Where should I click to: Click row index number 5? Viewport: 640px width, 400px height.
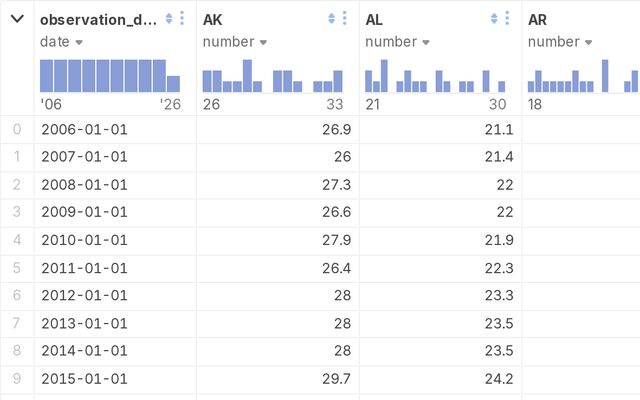click(x=16, y=269)
